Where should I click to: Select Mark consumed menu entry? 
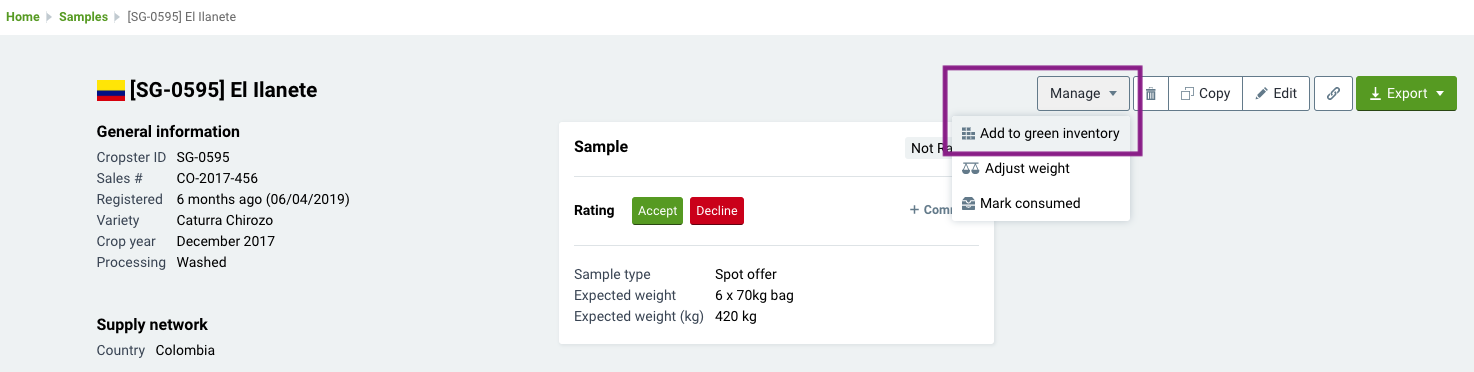pos(1040,203)
